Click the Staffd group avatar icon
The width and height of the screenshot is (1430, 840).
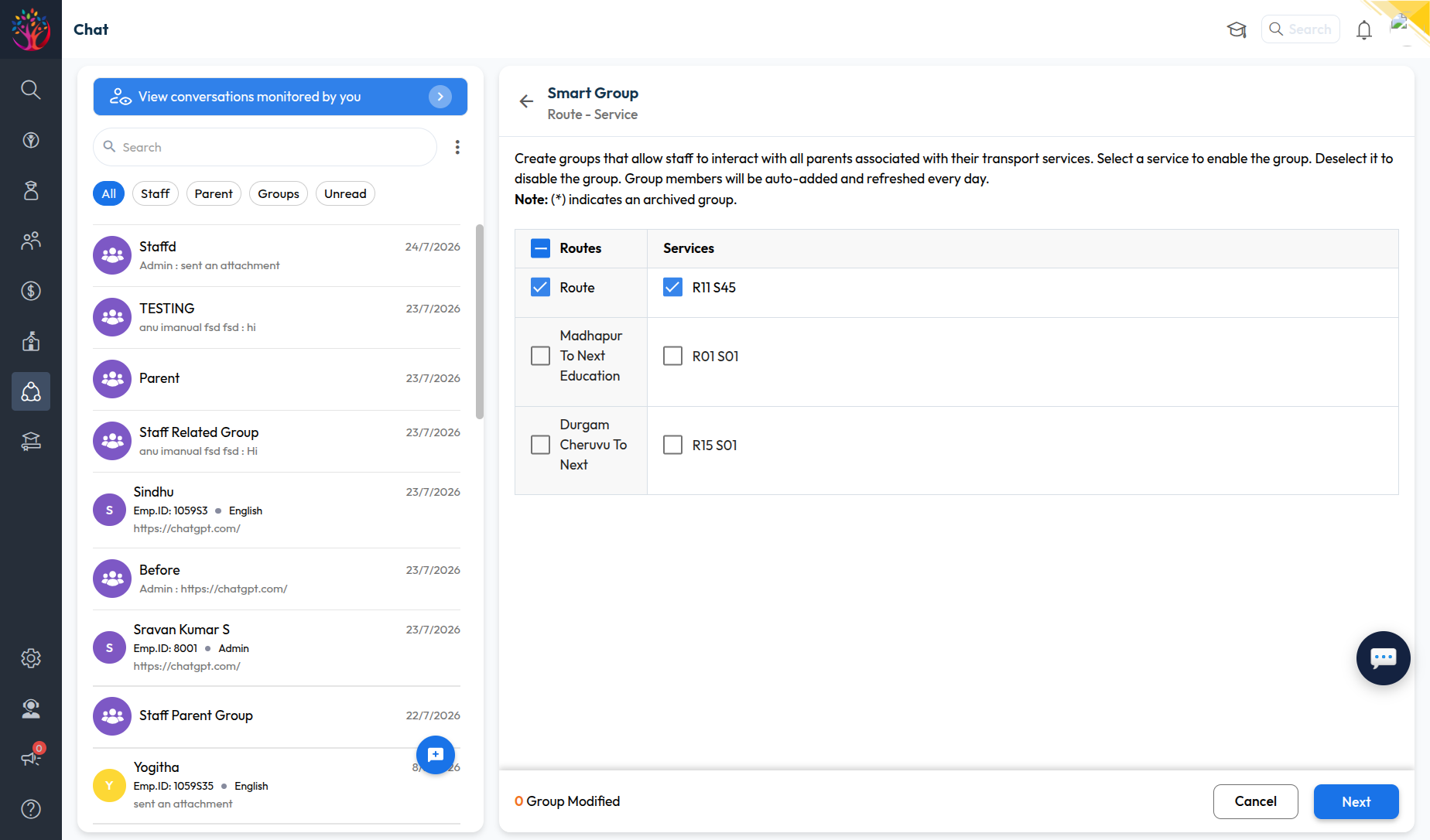coord(112,255)
